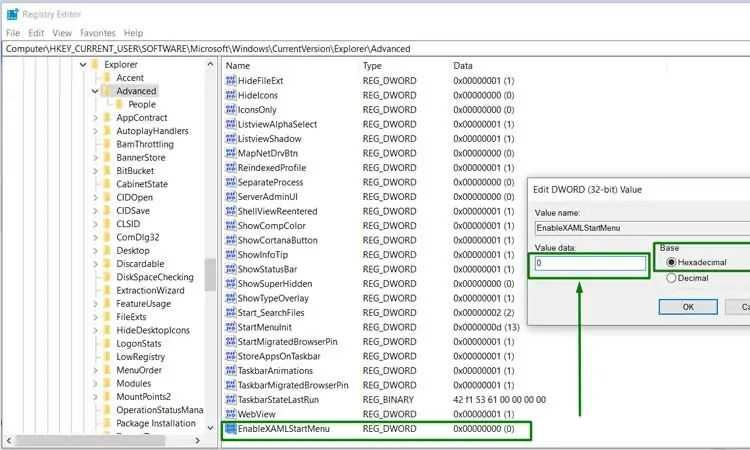Image resolution: width=750 pixels, height=450 pixels.
Task: Expand the BannerStore tree key
Action: pyautogui.click(x=95, y=157)
